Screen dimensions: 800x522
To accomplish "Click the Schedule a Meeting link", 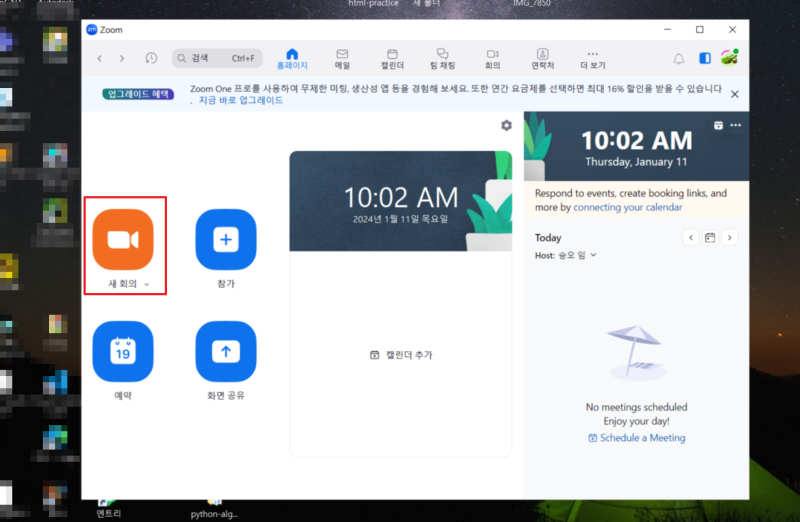I will click(637, 438).
